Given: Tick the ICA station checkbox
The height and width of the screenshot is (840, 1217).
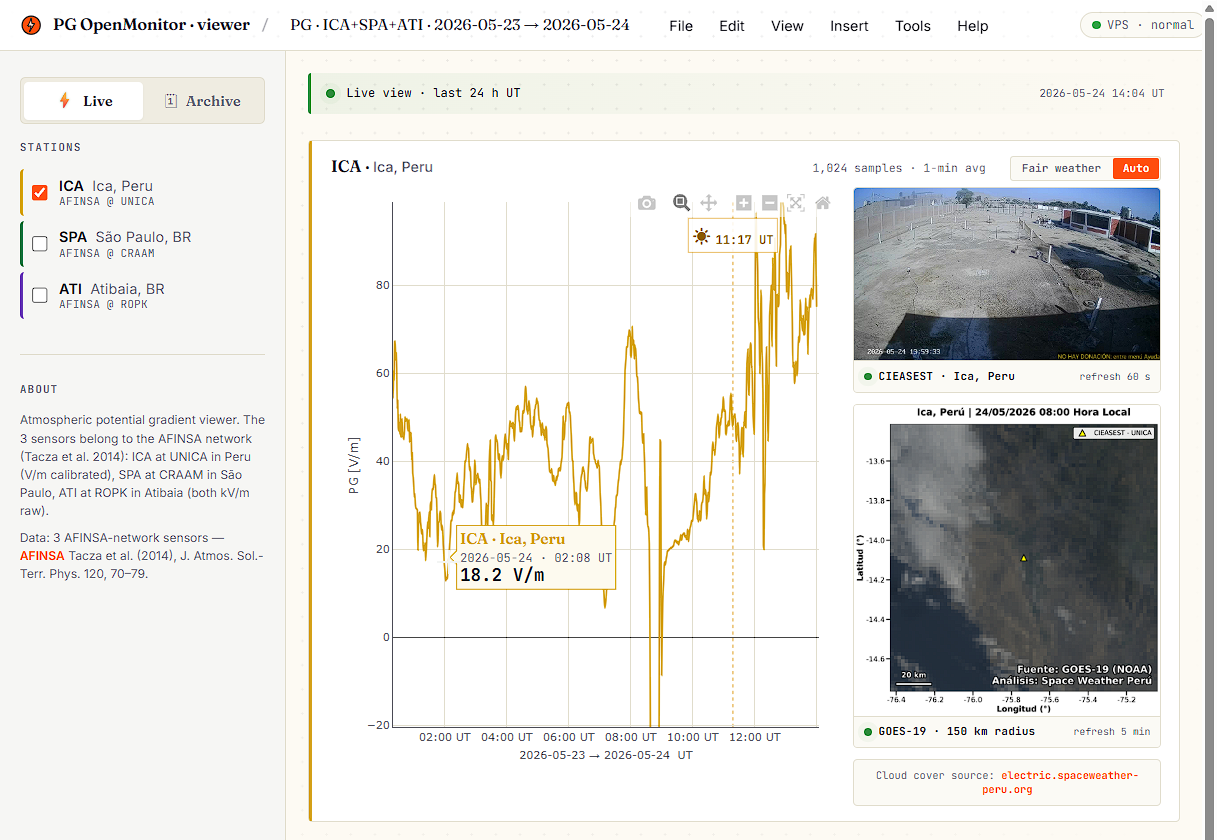Looking at the screenshot, I should tap(40, 192).
